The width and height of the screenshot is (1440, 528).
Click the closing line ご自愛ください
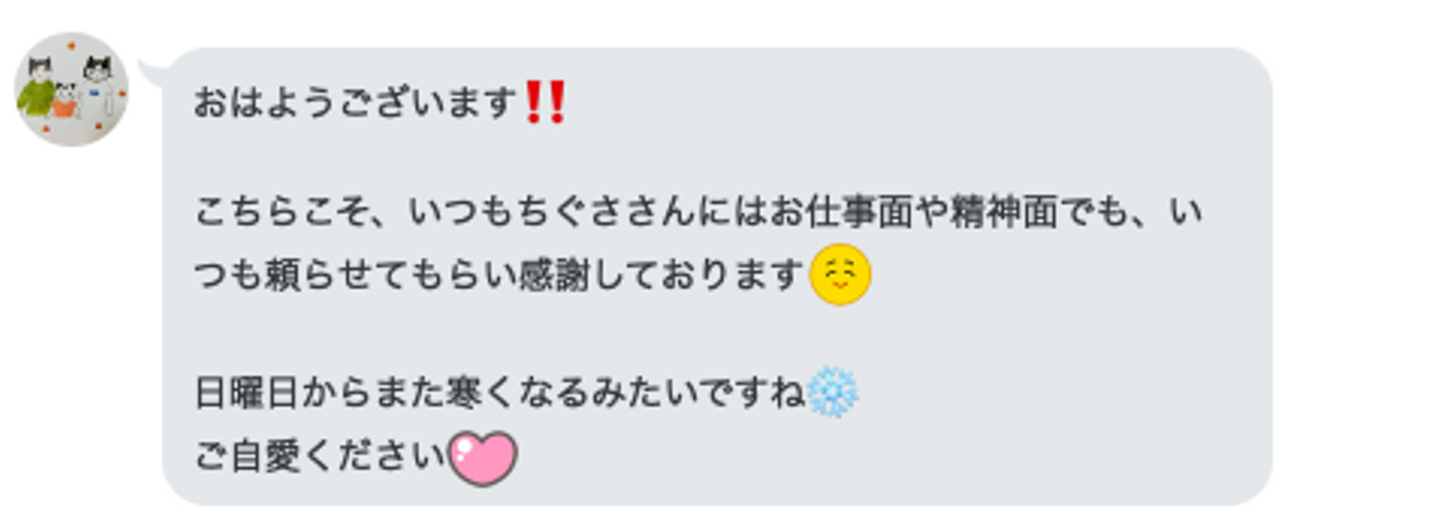coord(320,458)
